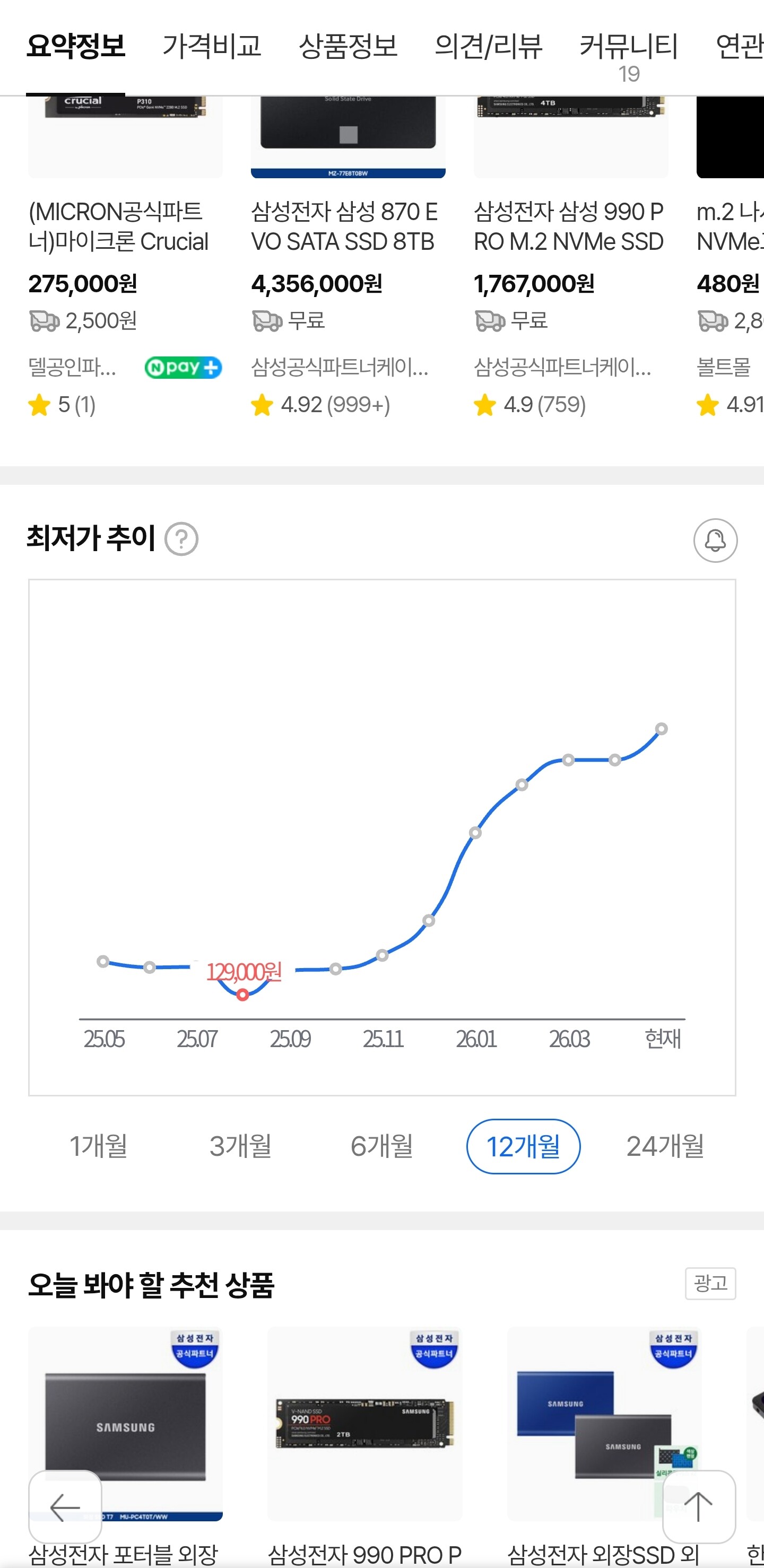Select the 1개월 period option
Screen dimensions: 764x1568
[99, 1146]
